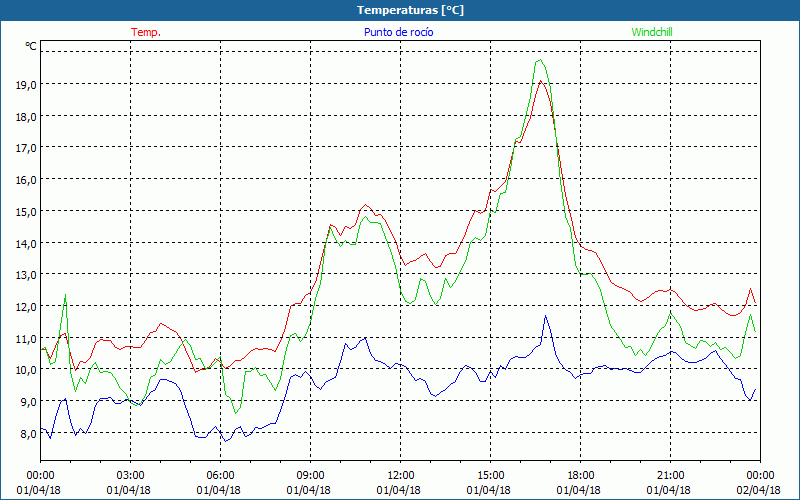Click the Temperaturas [°C] chart title
This screenshot has height=500, width=800.
pos(410,10)
